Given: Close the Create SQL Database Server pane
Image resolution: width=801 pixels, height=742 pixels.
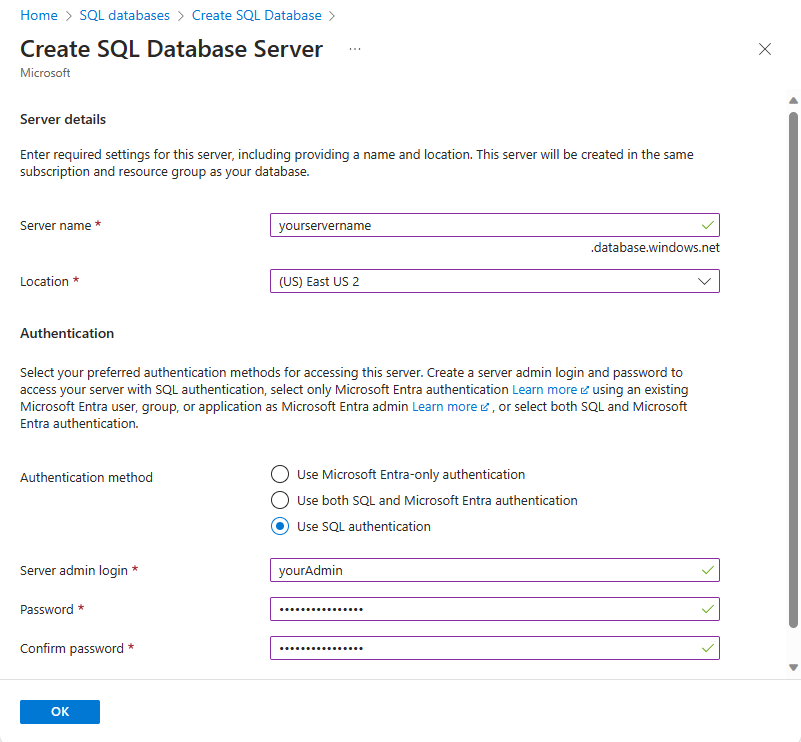Looking at the screenshot, I should [765, 49].
